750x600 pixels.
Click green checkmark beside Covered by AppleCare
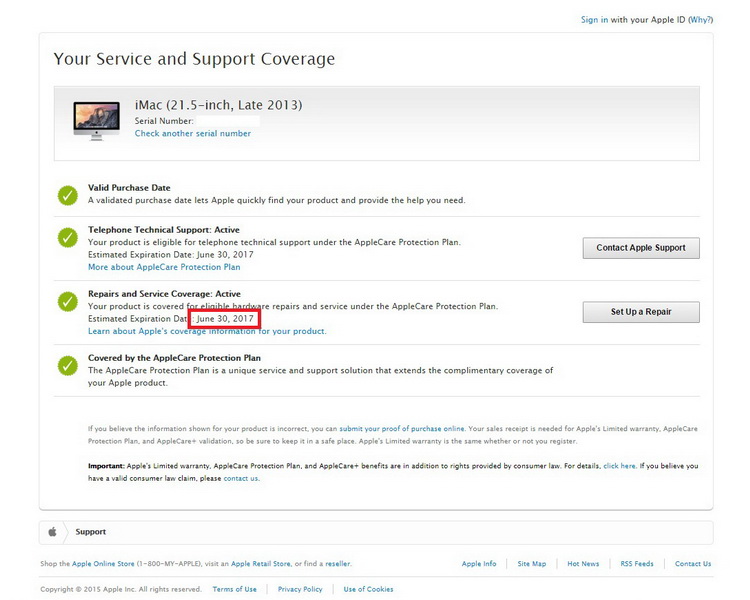(68, 366)
